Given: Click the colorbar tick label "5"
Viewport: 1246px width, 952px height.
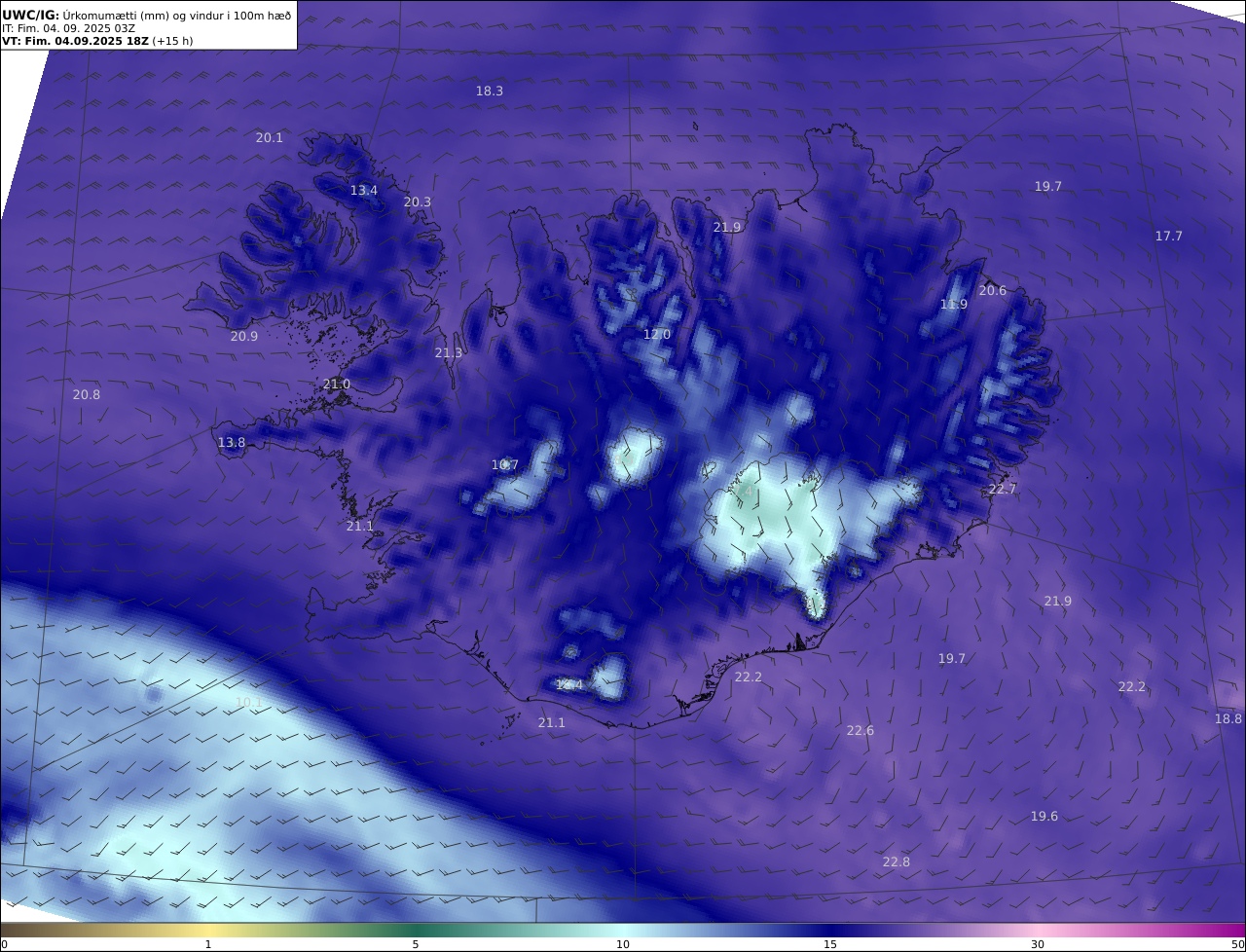Looking at the screenshot, I should click(416, 944).
